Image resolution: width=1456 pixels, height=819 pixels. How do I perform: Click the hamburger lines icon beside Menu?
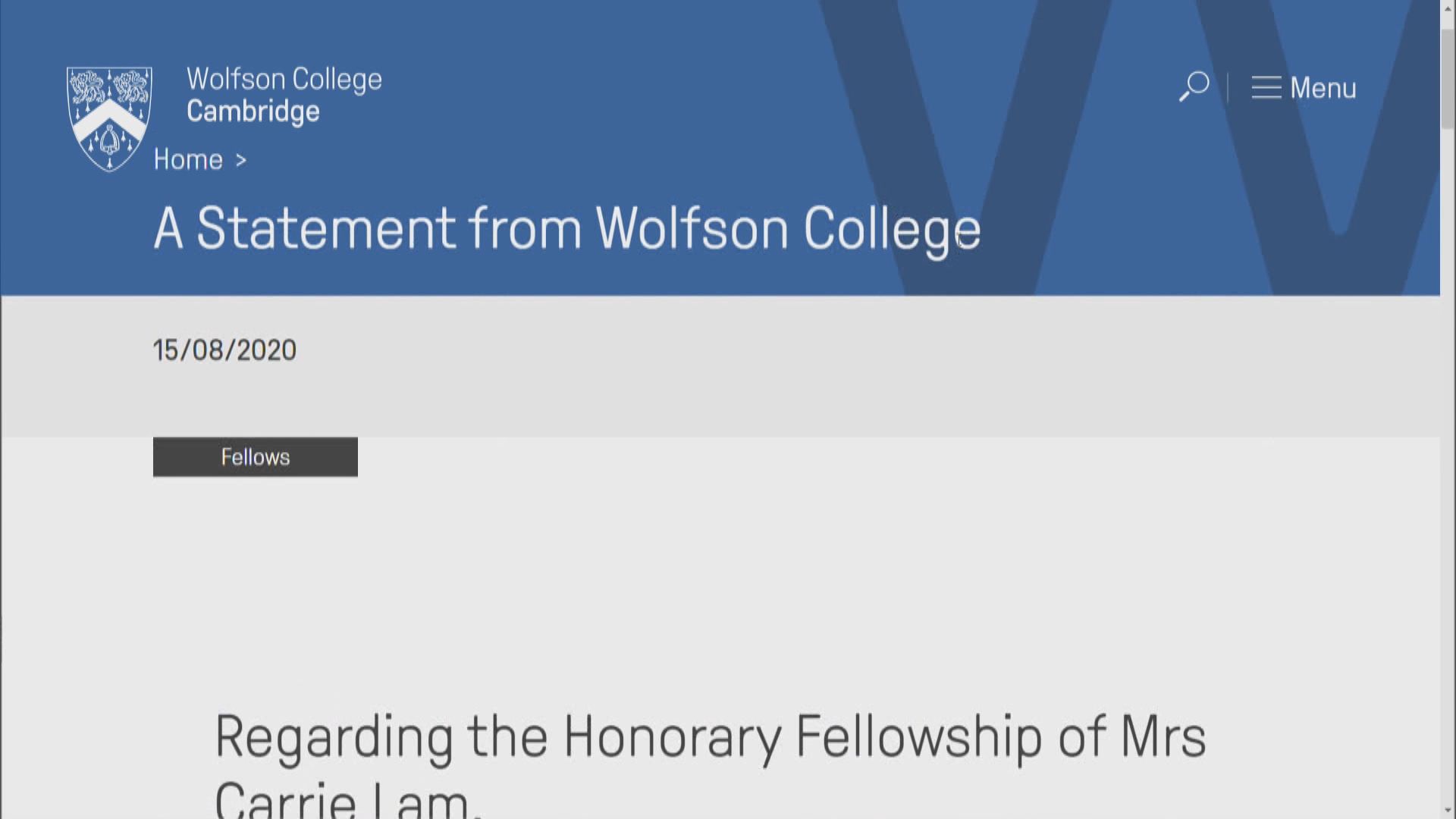point(1266,88)
